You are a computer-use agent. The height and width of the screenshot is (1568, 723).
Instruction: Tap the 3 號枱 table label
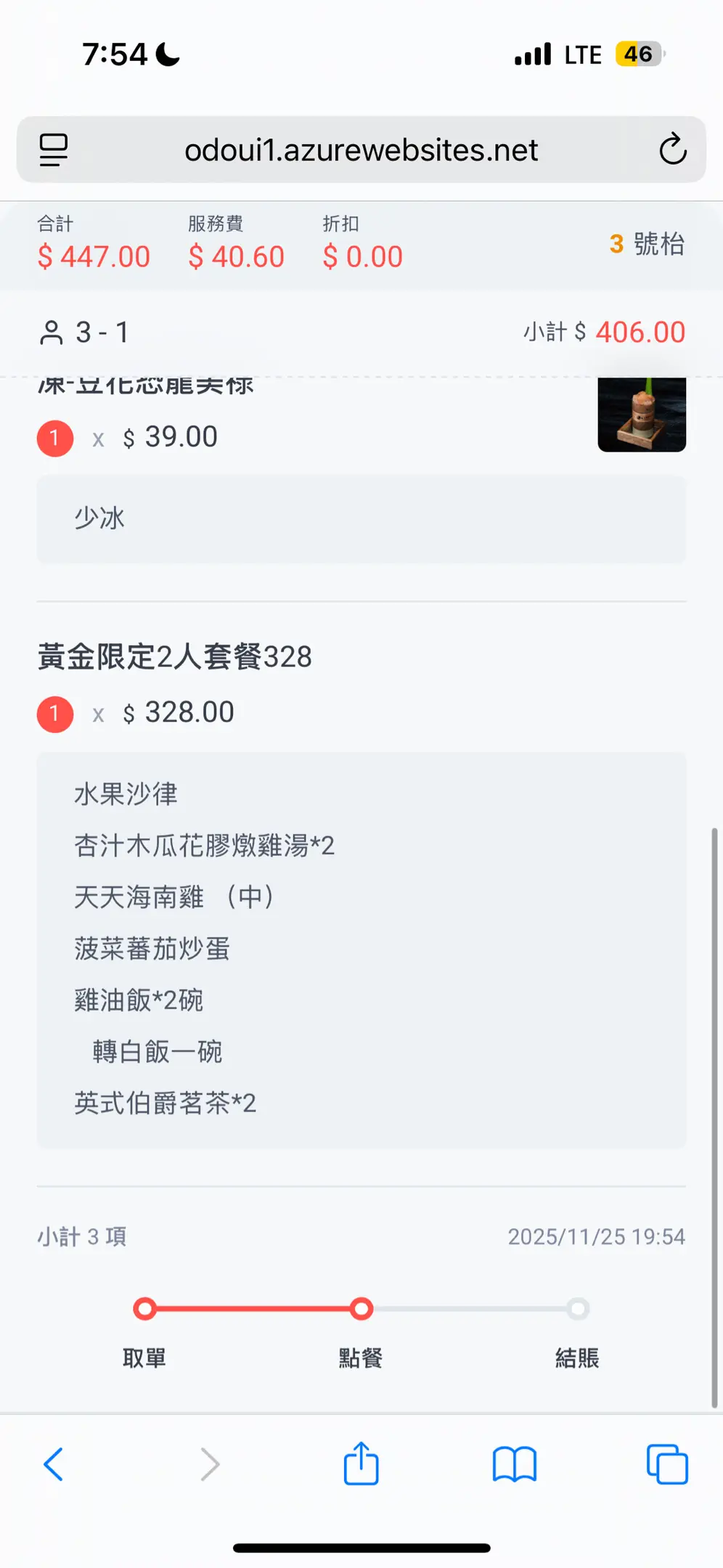647,244
